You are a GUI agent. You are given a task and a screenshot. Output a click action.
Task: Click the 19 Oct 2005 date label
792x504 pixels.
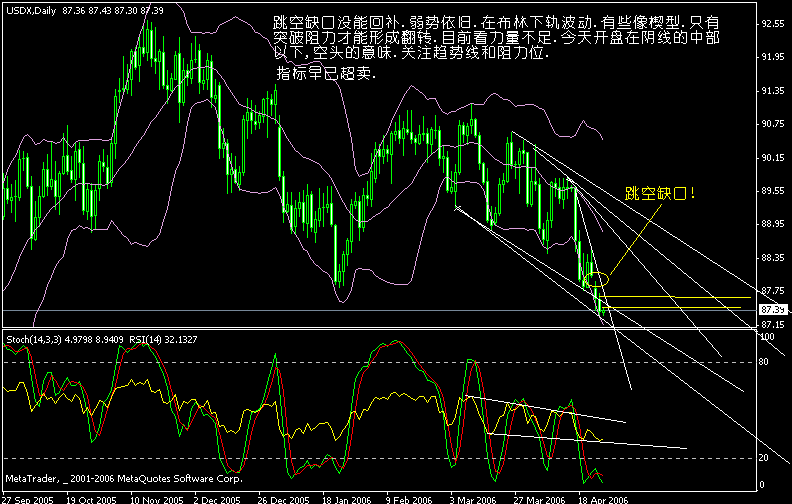point(91,500)
